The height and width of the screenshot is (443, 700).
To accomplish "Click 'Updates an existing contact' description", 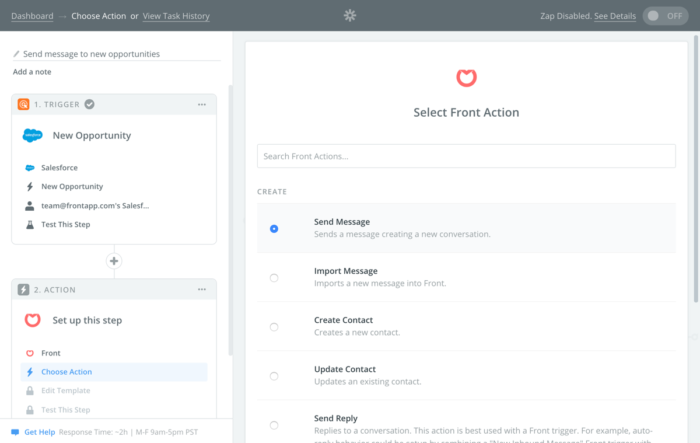I will 367,382.
